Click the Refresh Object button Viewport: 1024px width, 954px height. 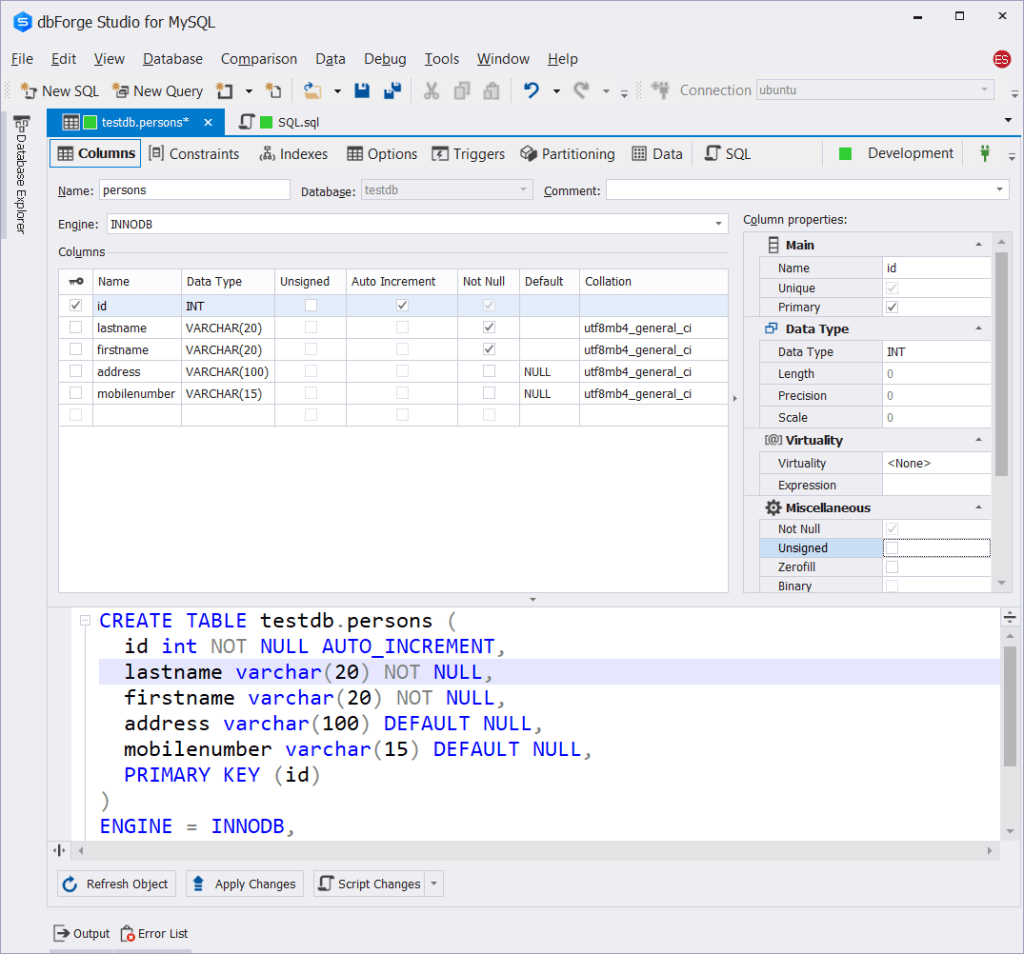115,884
